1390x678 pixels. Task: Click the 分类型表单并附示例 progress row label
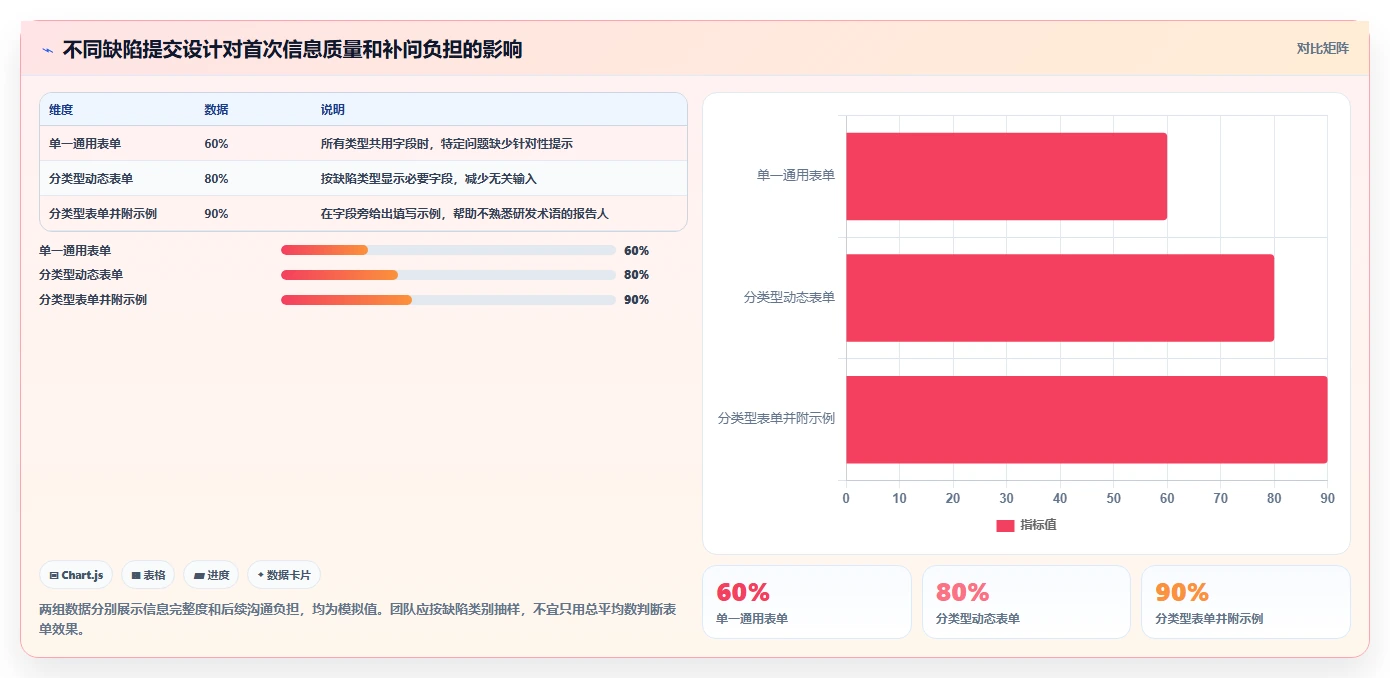pyautogui.click(x=93, y=300)
